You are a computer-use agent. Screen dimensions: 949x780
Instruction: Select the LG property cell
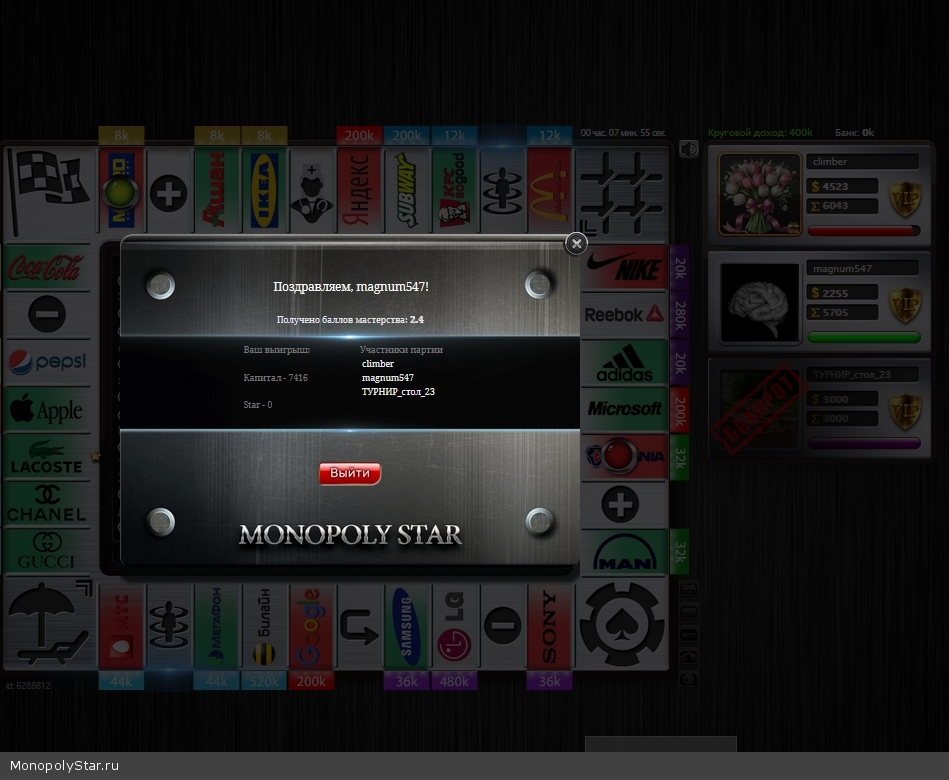click(x=455, y=627)
